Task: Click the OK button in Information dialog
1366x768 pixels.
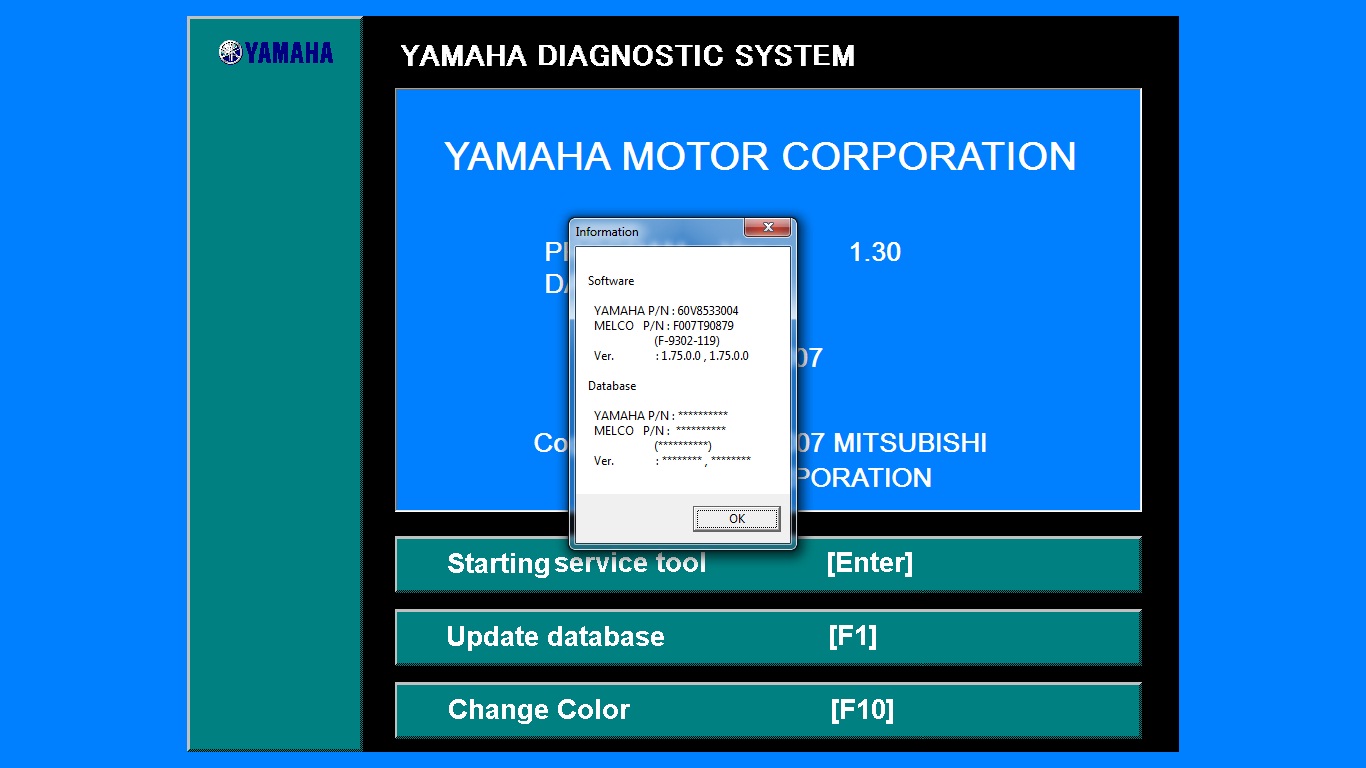Action: (736, 518)
